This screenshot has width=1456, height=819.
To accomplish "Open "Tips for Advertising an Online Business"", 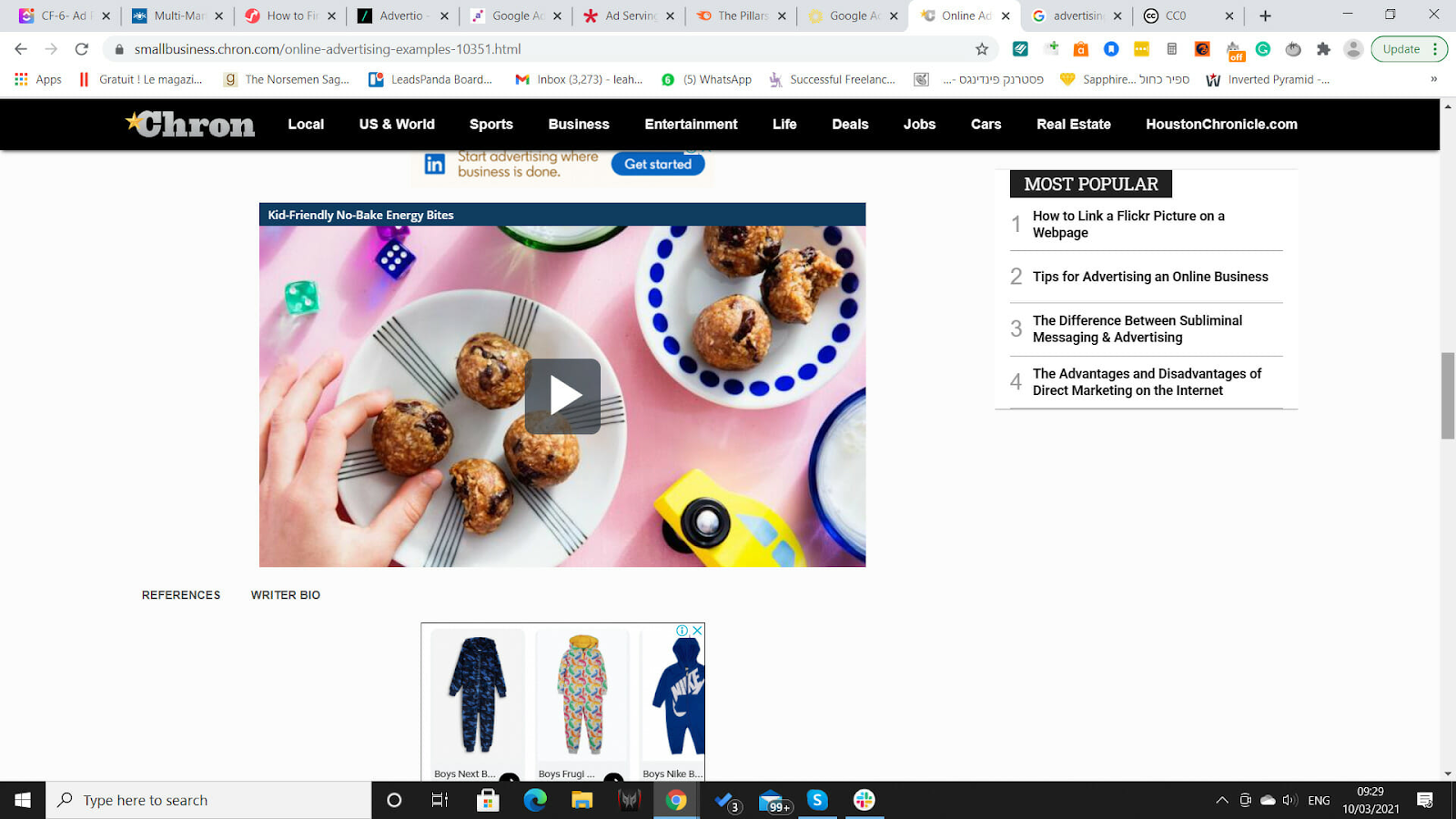I will [x=1150, y=277].
